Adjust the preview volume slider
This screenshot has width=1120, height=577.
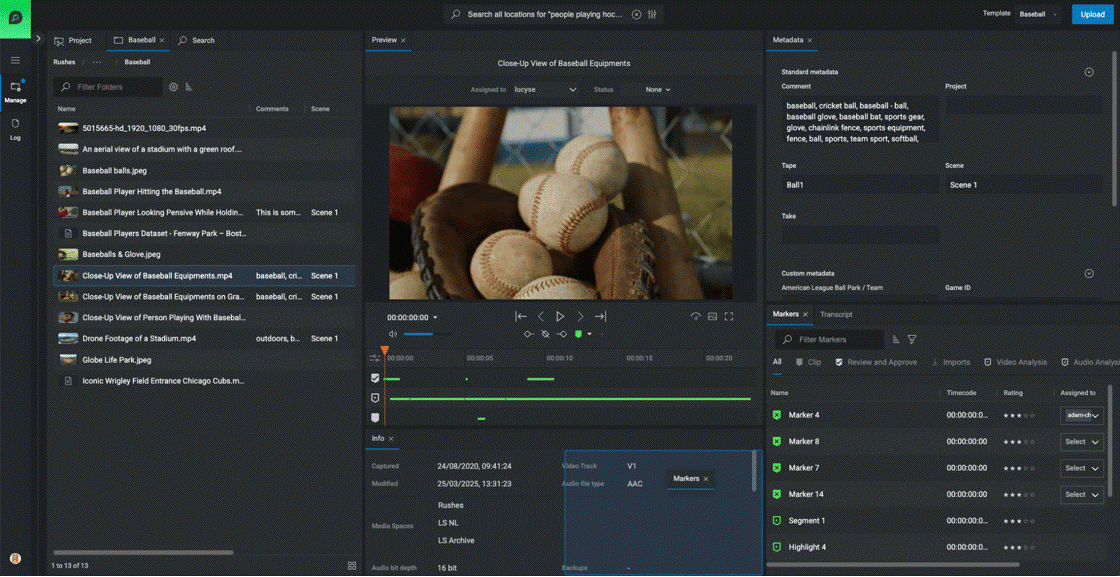click(418, 334)
